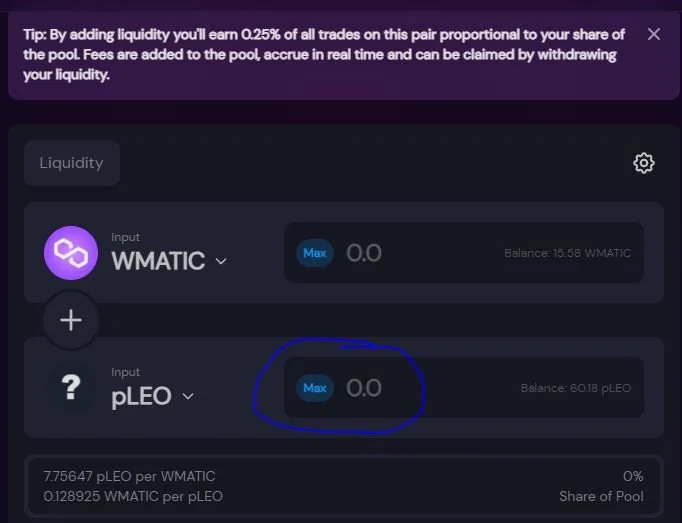The height and width of the screenshot is (523, 682).
Task: Use Max for the WMATIC amount
Action: pyautogui.click(x=315, y=253)
